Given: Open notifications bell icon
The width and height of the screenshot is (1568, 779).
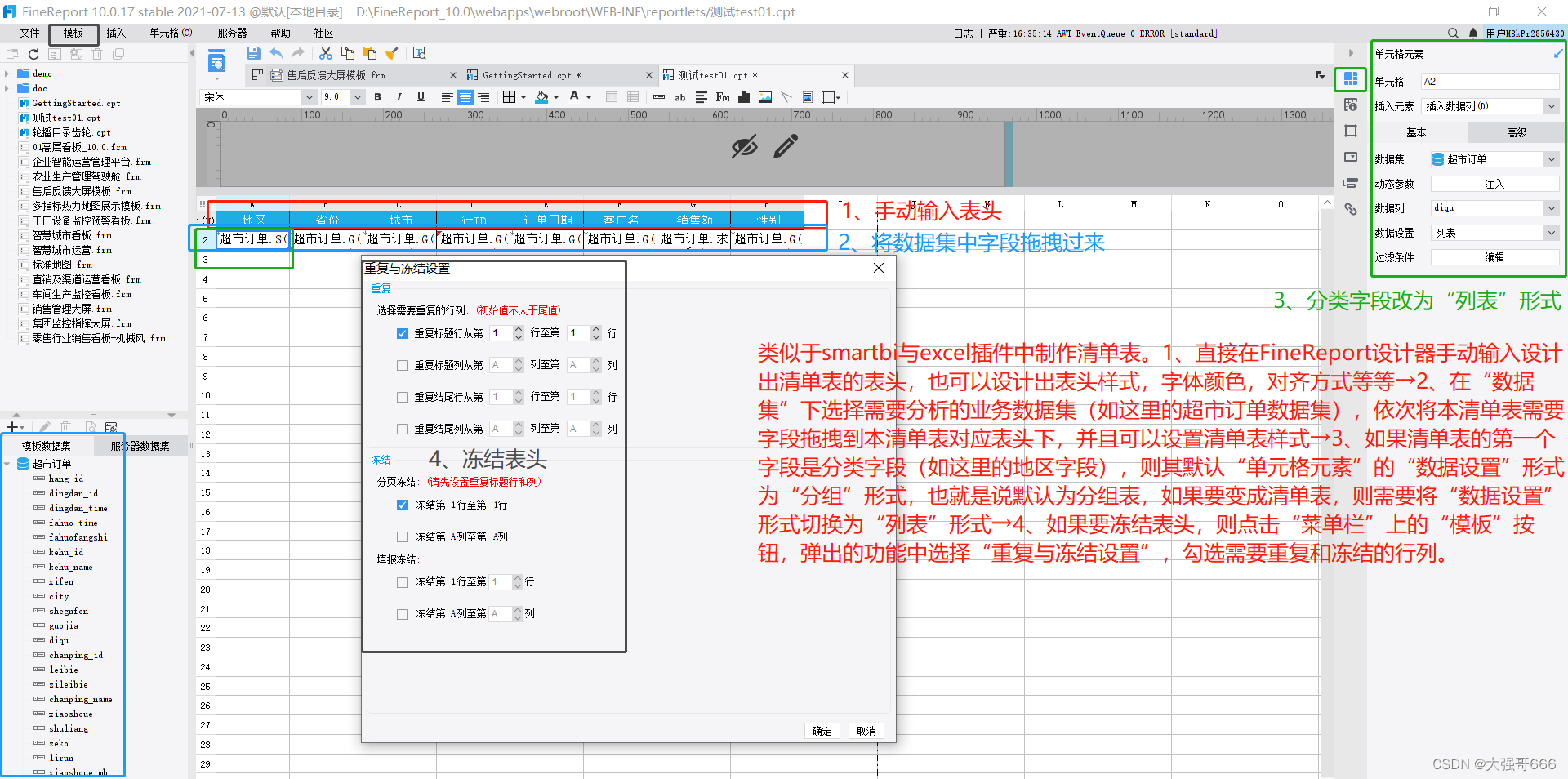Looking at the screenshot, I should 1473,33.
